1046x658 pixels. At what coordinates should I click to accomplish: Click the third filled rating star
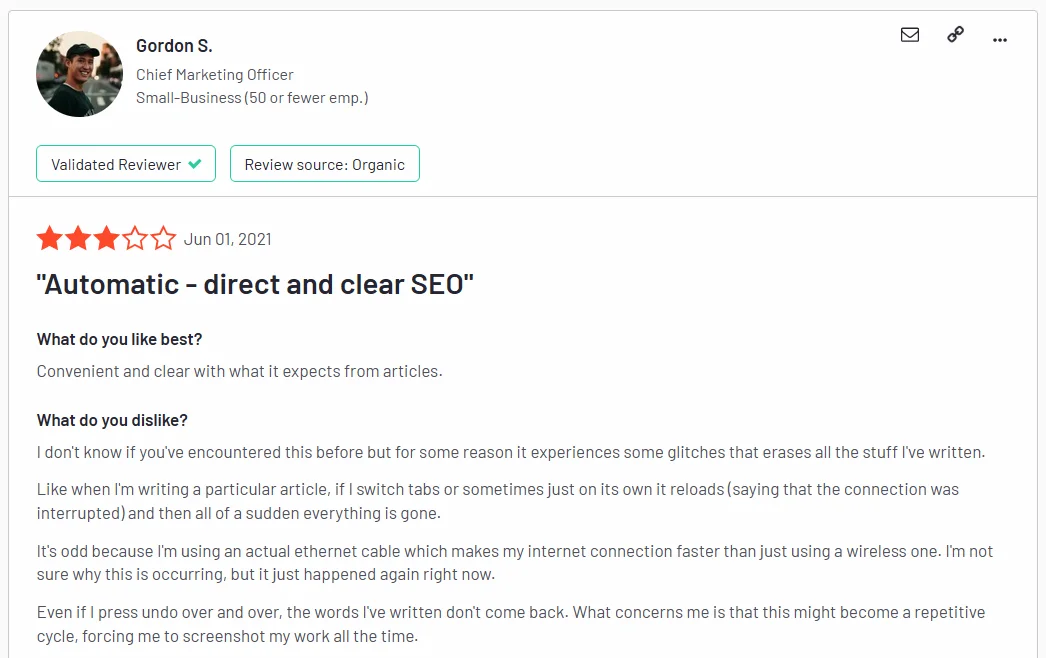(x=105, y=239)
